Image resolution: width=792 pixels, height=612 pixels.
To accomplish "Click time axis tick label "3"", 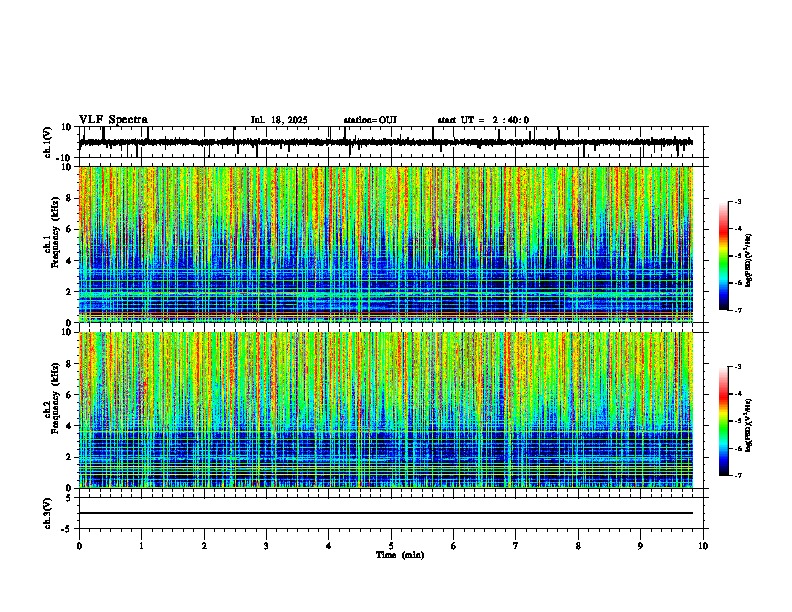I will click(266, 546).
